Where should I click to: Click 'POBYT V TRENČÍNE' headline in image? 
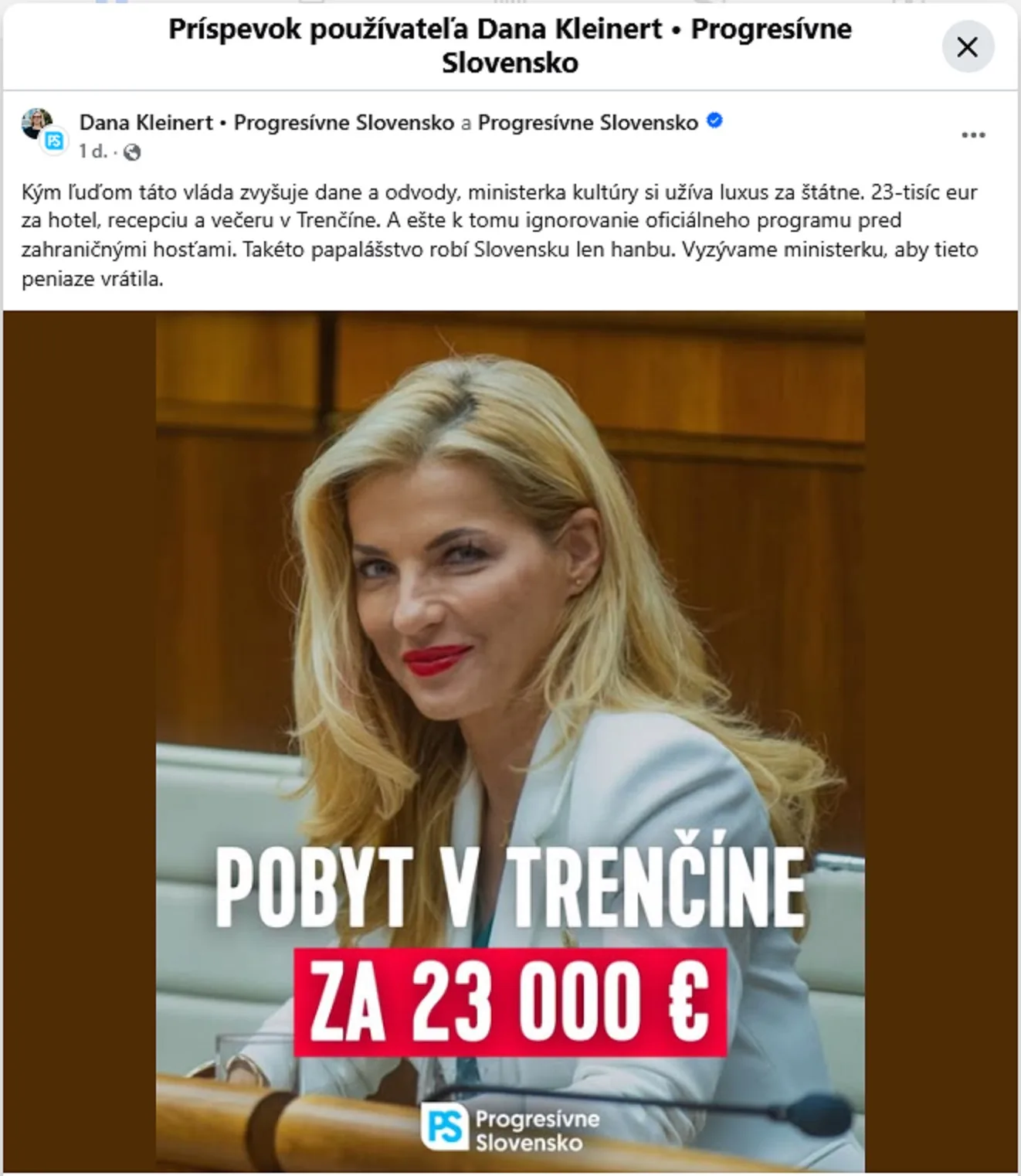point(510,887)
